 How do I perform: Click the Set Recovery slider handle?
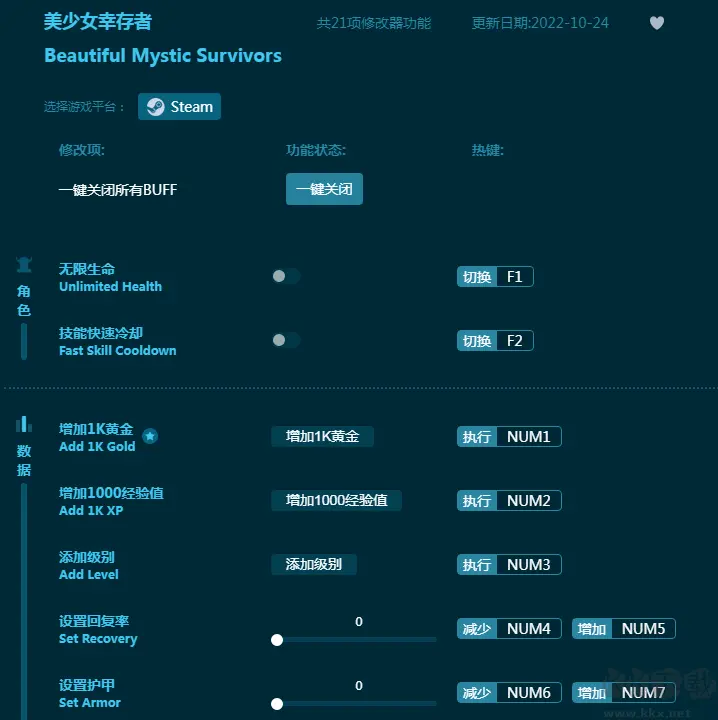click(277, 640)
